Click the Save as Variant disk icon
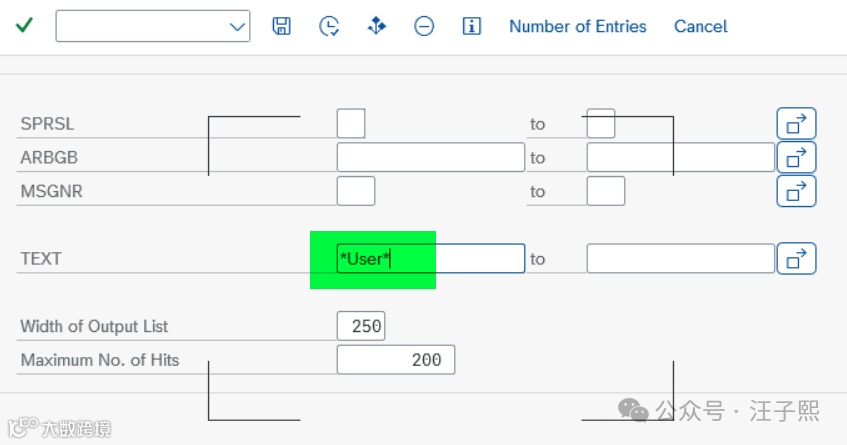The width and height of the screenshot is (847, 445). click(x=281, y=26)
